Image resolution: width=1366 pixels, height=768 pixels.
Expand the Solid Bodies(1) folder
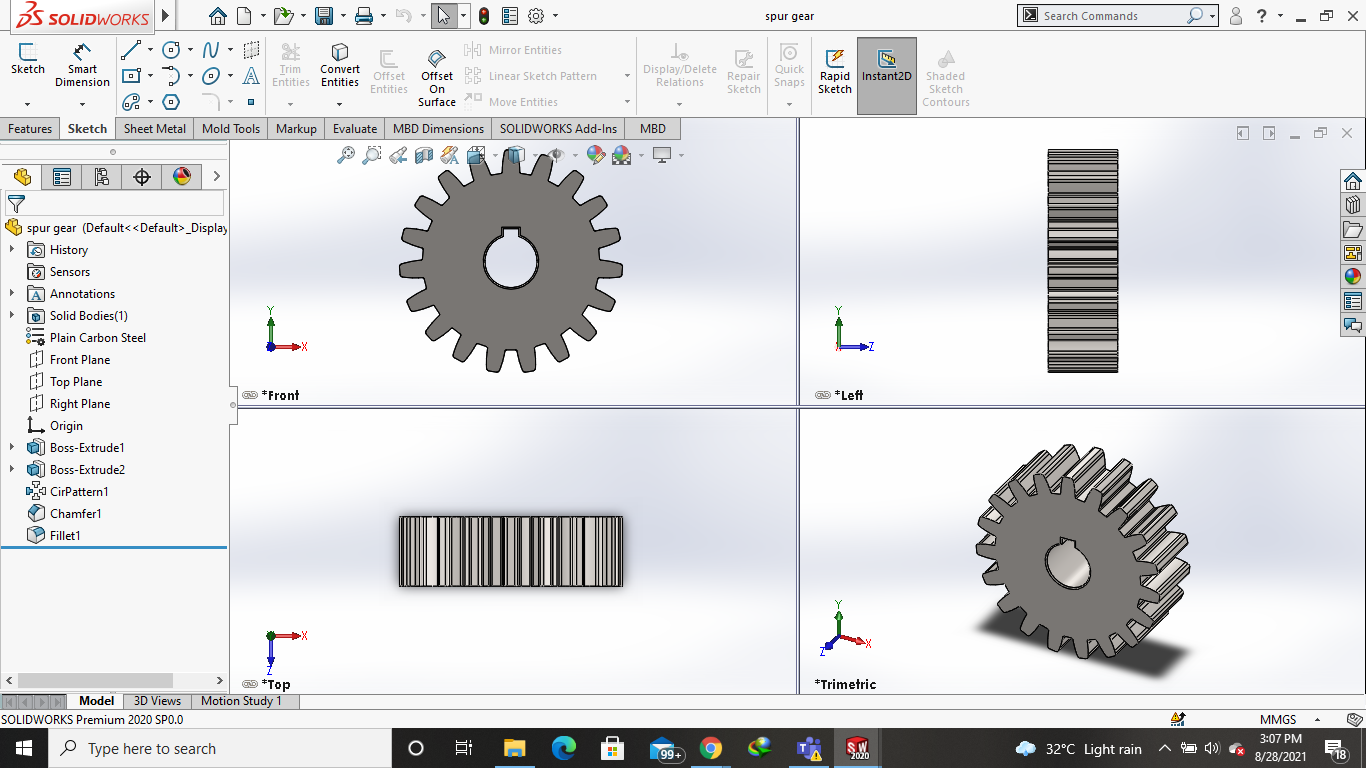tap(12, 315)
